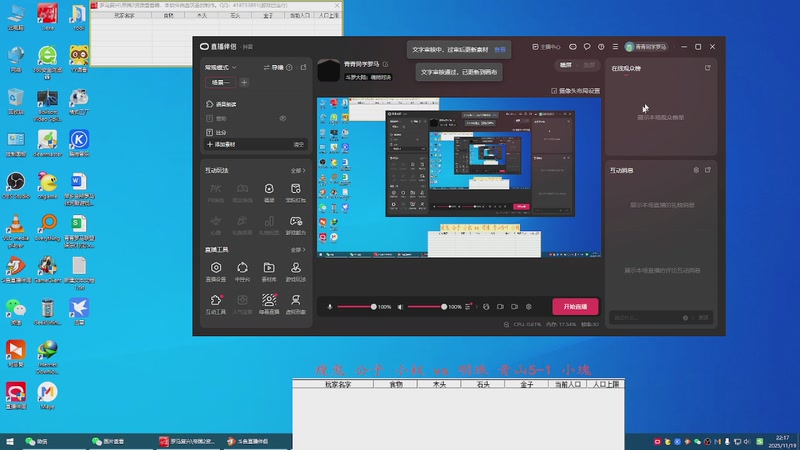Expand the 常规模式 mode dropdown
The width and height of the screenshot is (800, 450).
coord(221,67)
